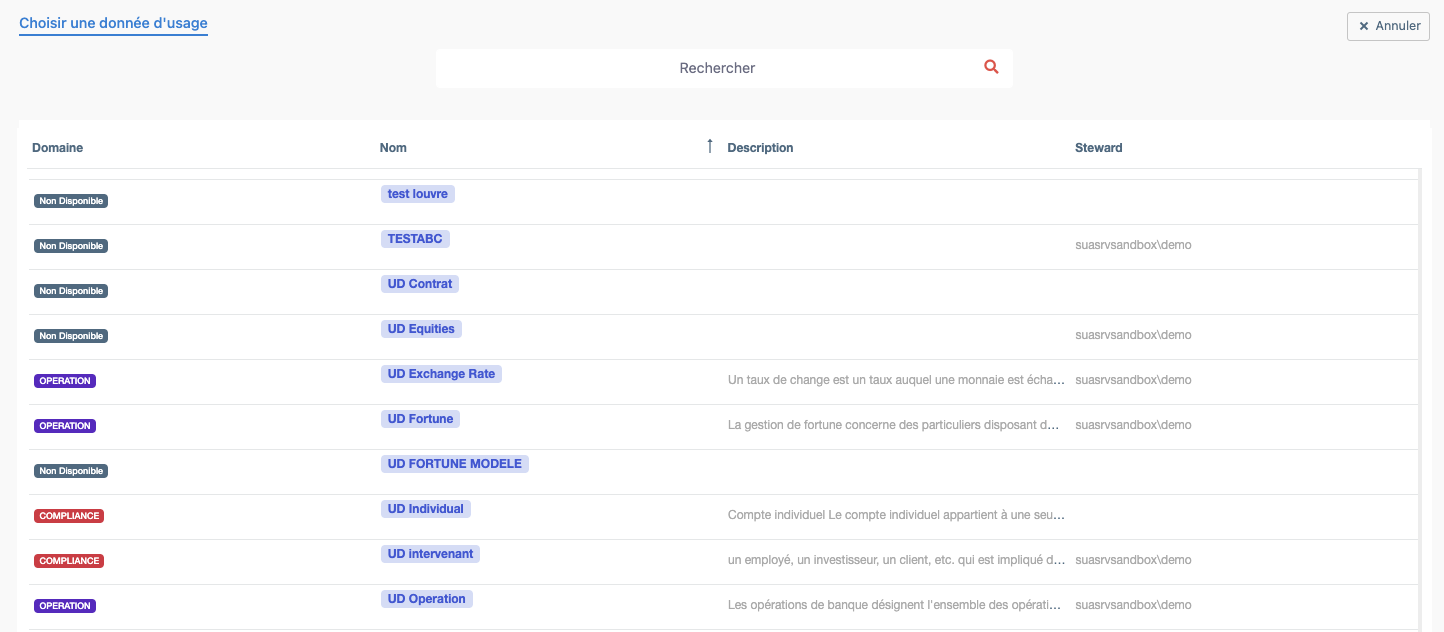
Task: Sort by Domaine column header
Action: [57, 147]
